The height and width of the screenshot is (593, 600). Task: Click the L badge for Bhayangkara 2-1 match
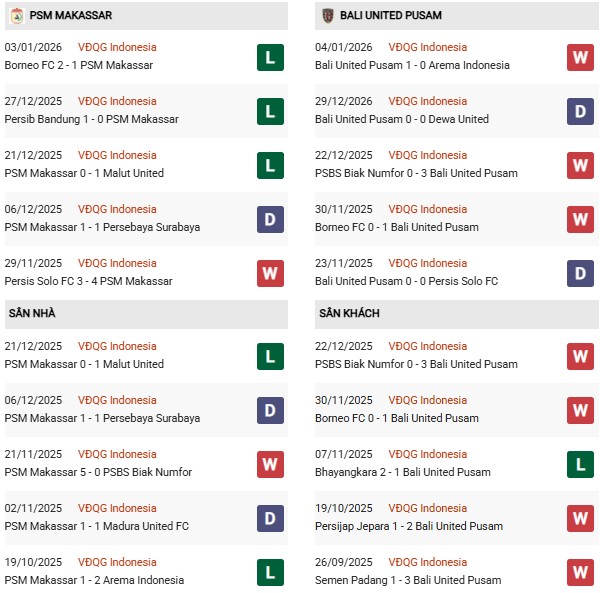tap(580, 464)
